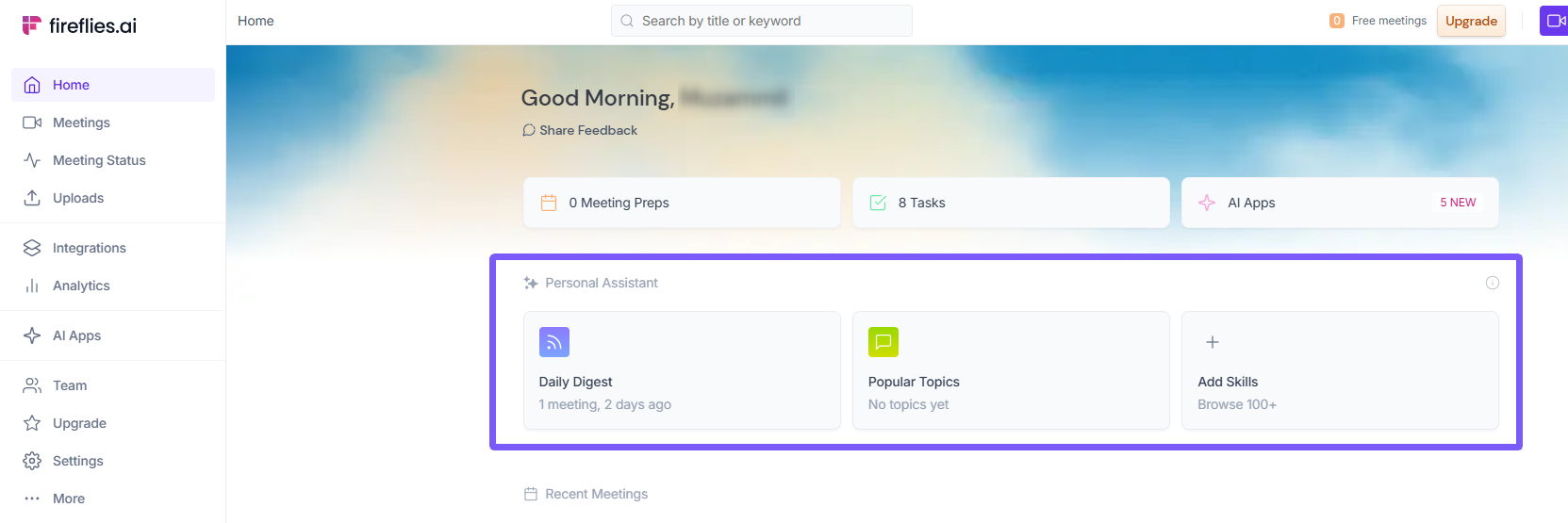Click the Personal Assistant info icon
This screenshot has height=523, width=1568.
[x=1493, y=283]
